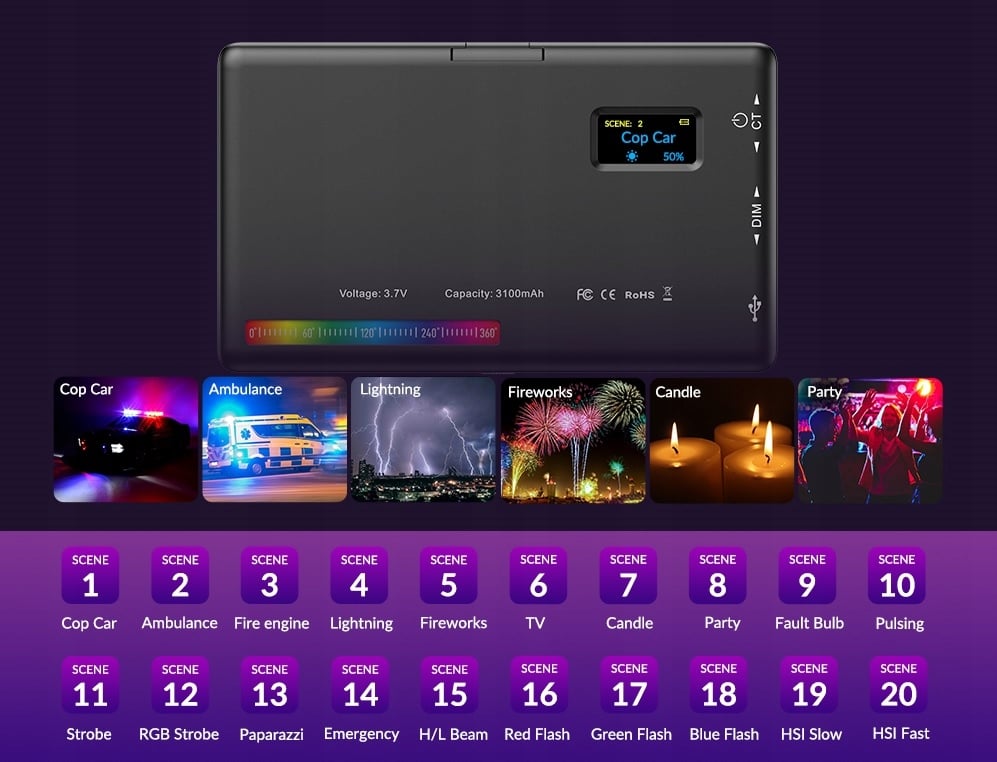Click the rainbow hue scale bar
Viewport: 997px width, 762px height.
click(373, 333)
